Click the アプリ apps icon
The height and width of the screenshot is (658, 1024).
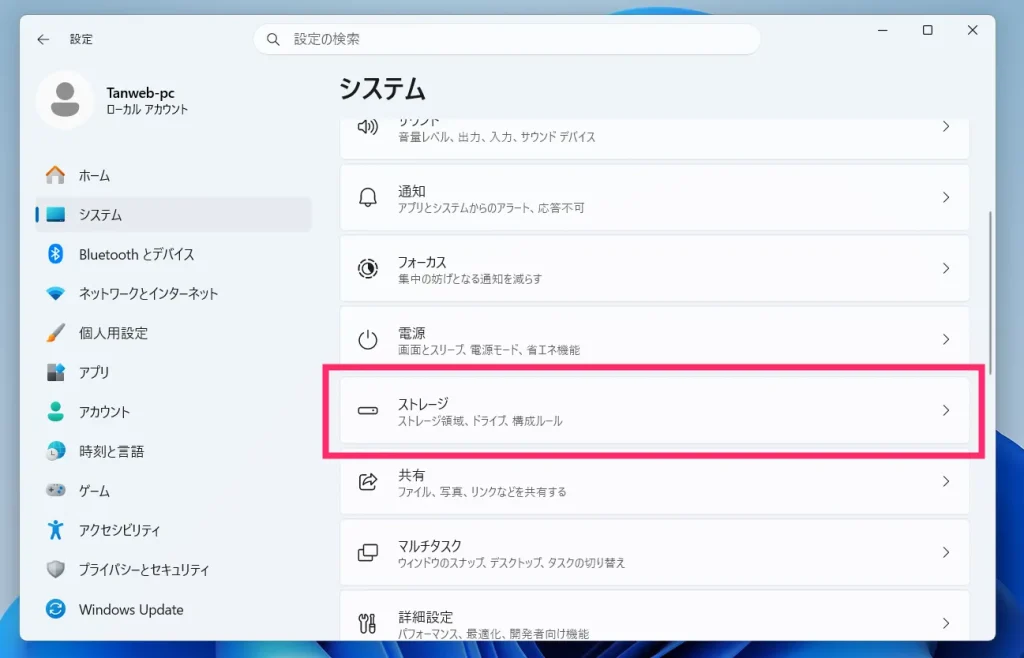point(56,372)
